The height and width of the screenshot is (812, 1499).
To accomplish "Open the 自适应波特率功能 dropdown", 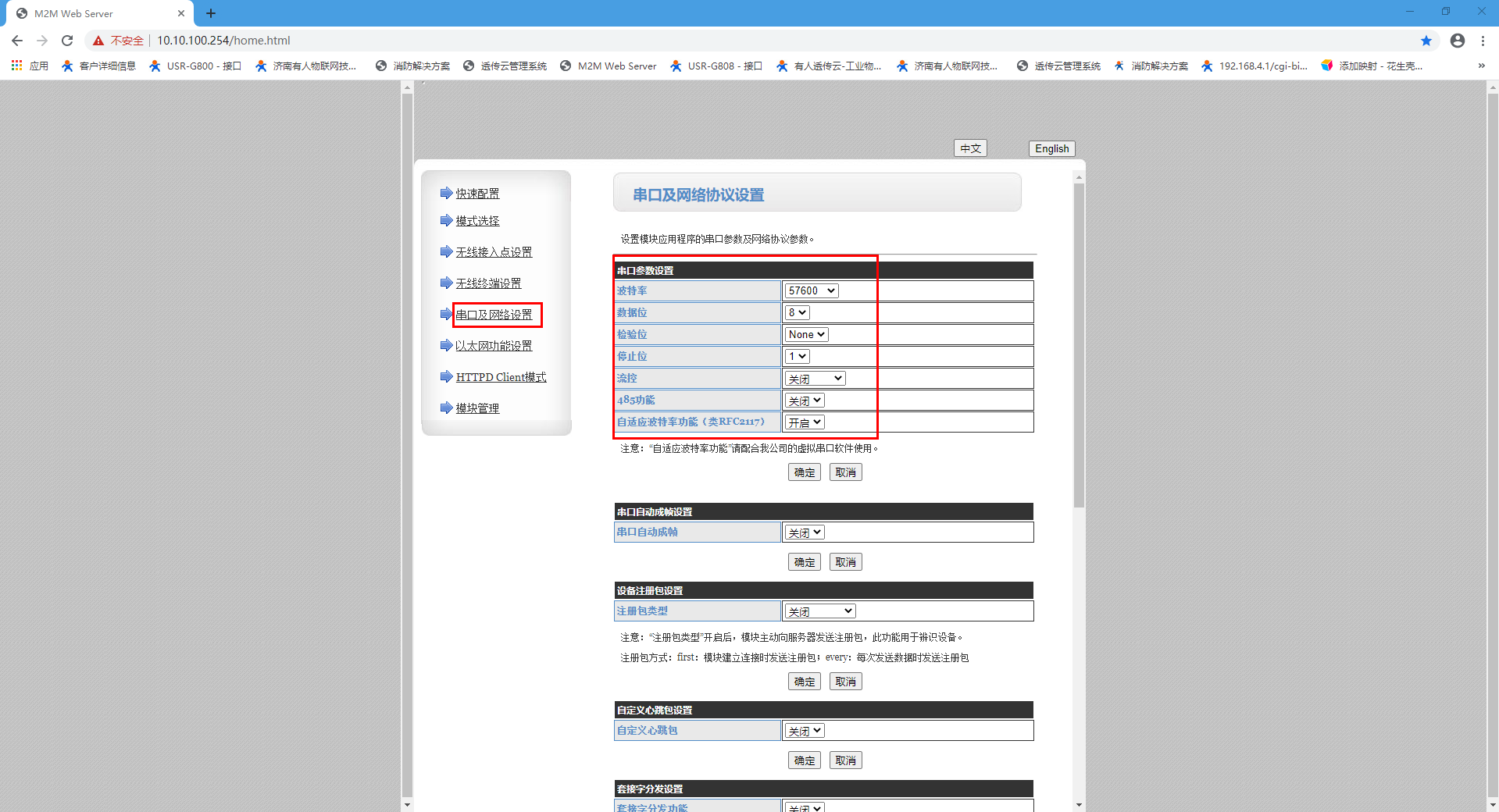I will 805,422.
